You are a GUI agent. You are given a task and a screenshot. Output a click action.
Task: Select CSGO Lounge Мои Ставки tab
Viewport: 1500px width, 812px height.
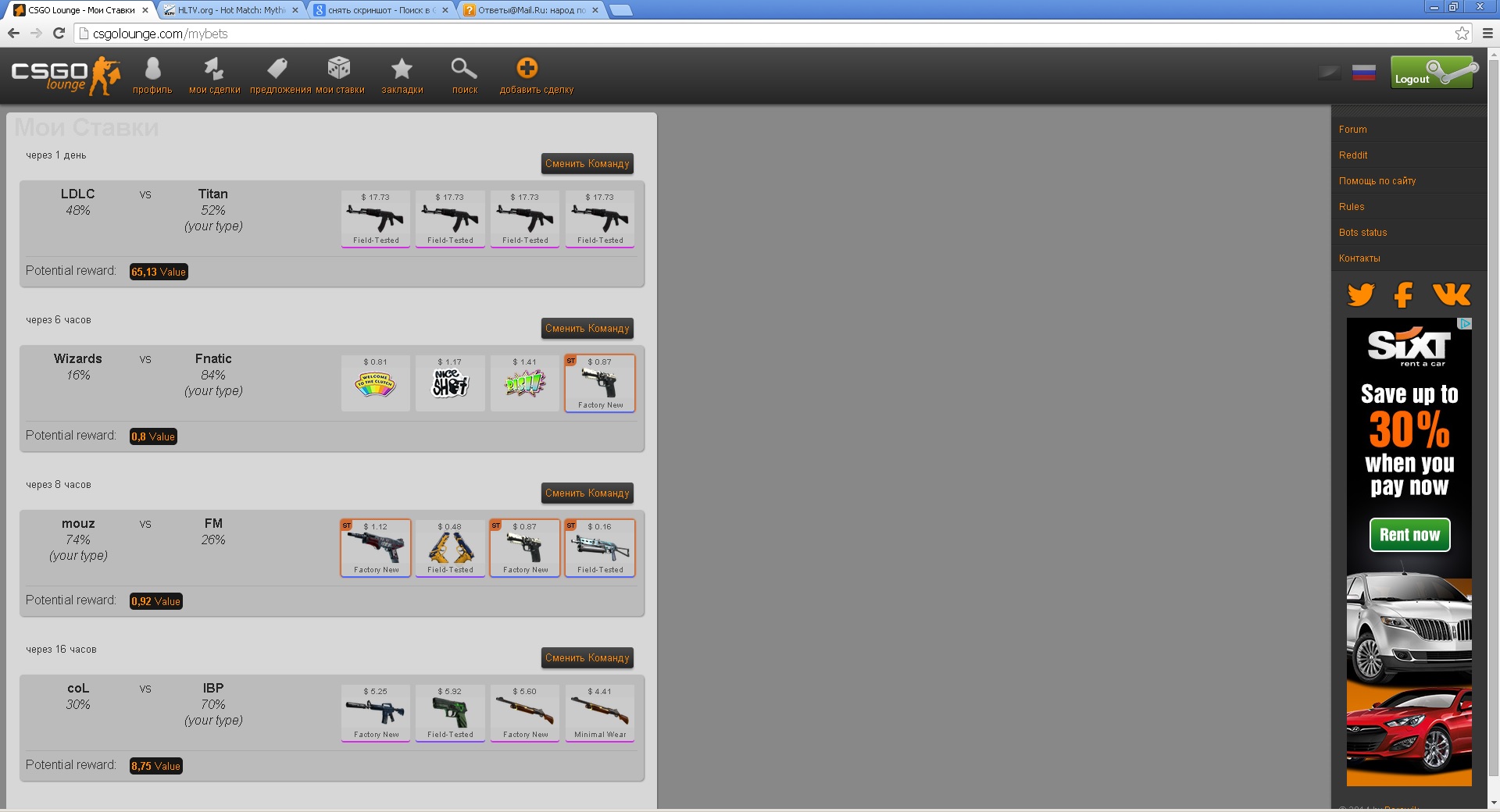[81, 10]
